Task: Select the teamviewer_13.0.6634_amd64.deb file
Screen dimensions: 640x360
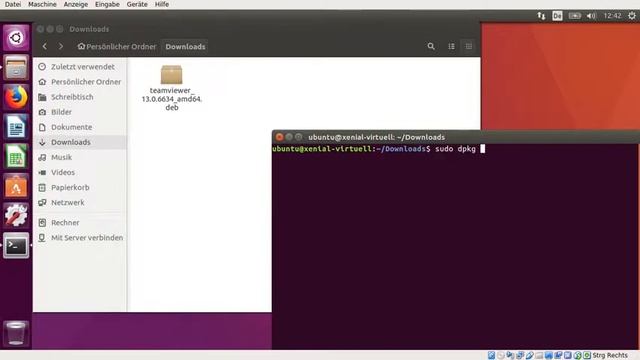Action: [x=171, y=88]
